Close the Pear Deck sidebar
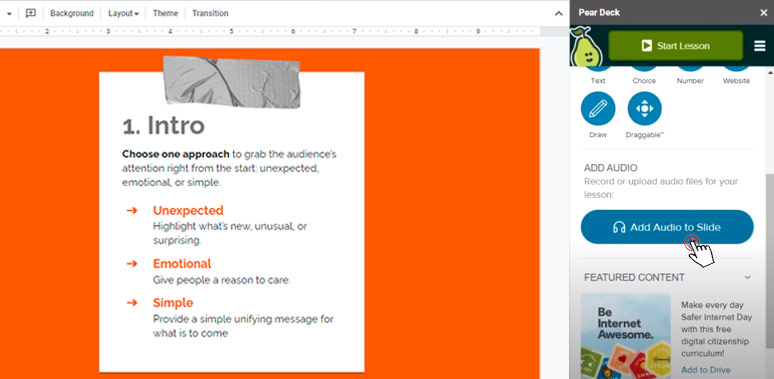Viewport: 774px width, 379px height. (x=763, y=13)
